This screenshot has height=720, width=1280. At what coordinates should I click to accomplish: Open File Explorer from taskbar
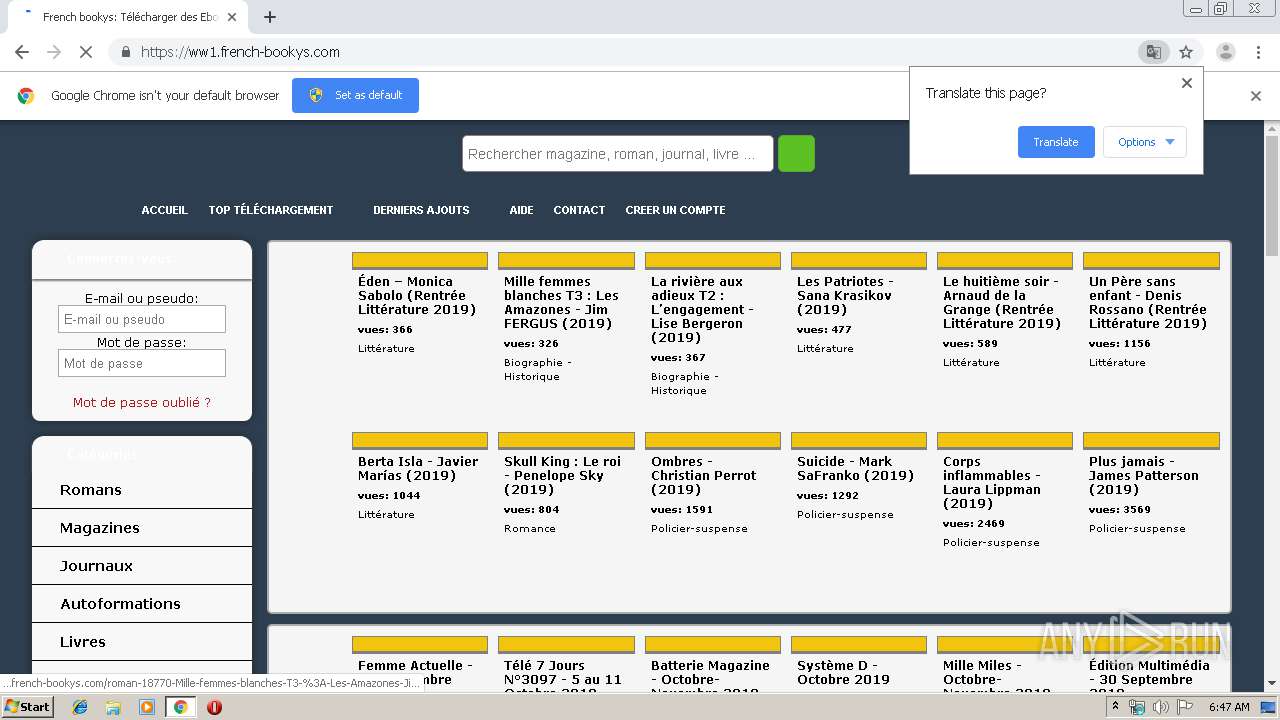point(113,707)
